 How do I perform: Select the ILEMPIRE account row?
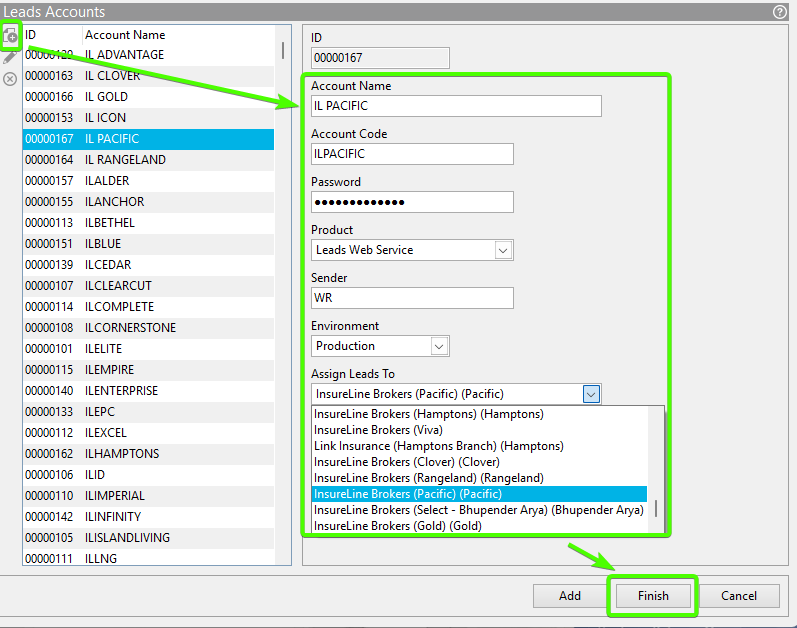tap(148, 370)
